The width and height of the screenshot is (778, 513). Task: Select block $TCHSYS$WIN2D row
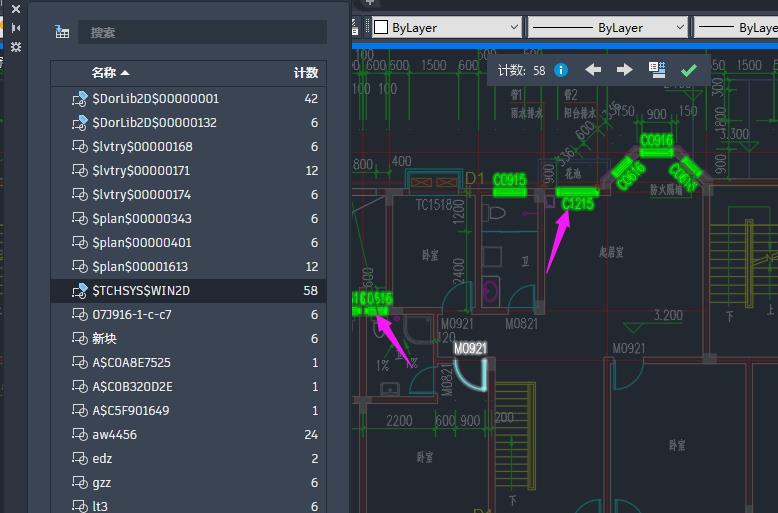[x=189, y=290]
